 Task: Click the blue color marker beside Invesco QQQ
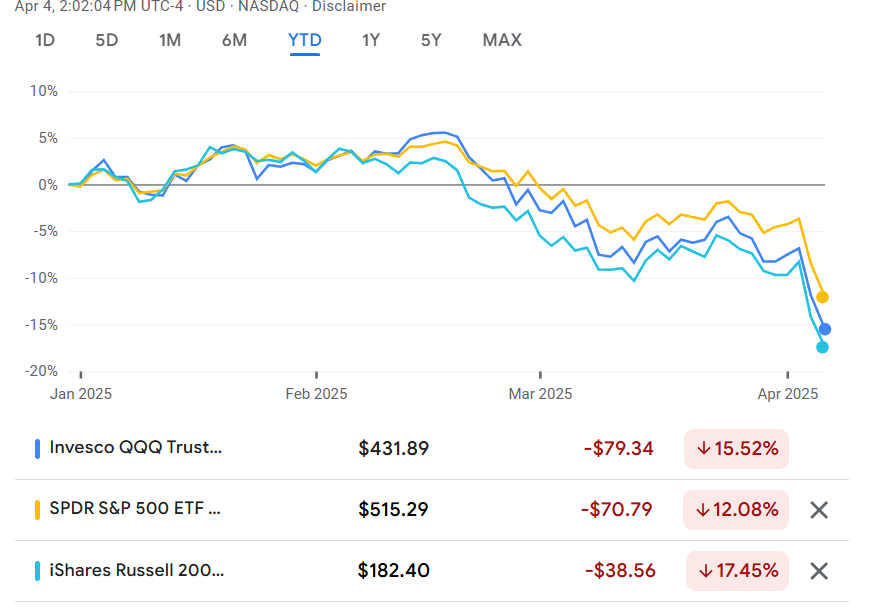37,449
